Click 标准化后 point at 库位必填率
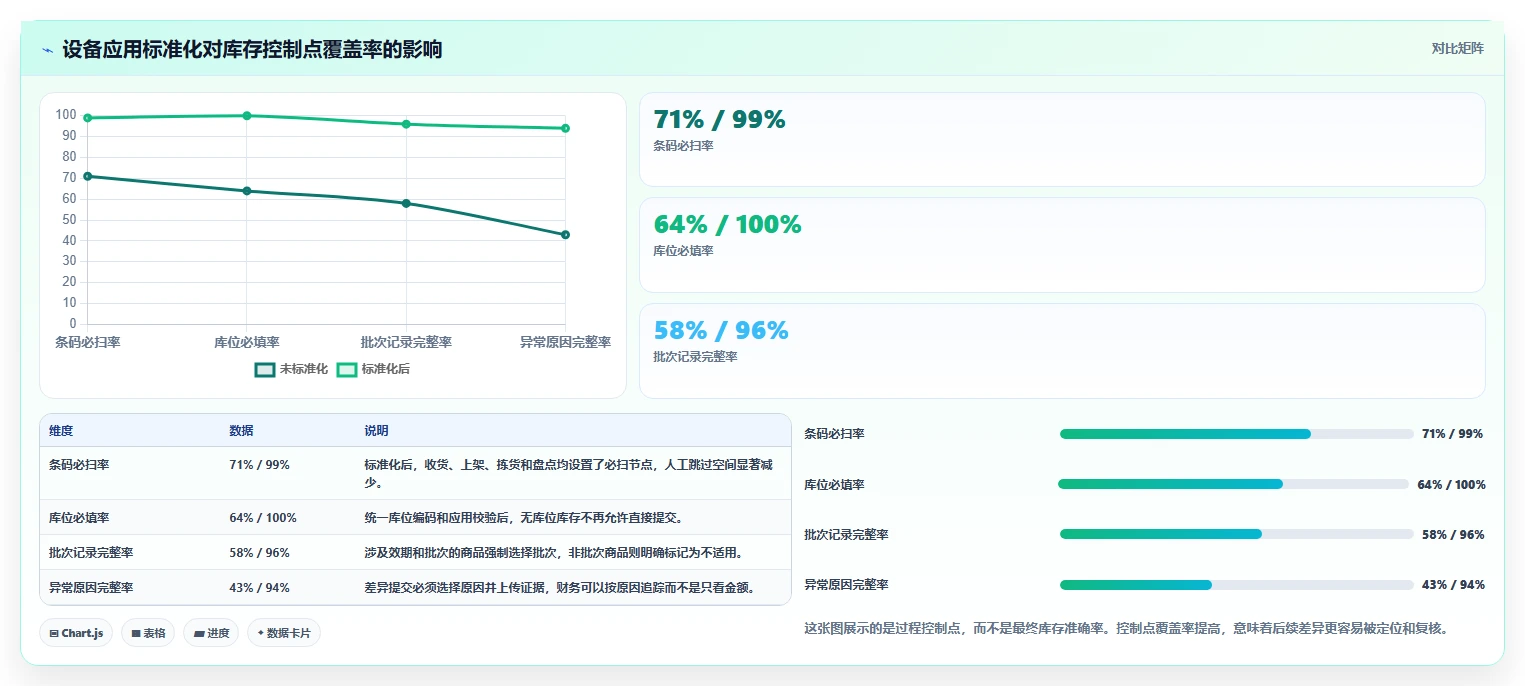Screen dimensions: 1525x686 [x=247, y=116]
